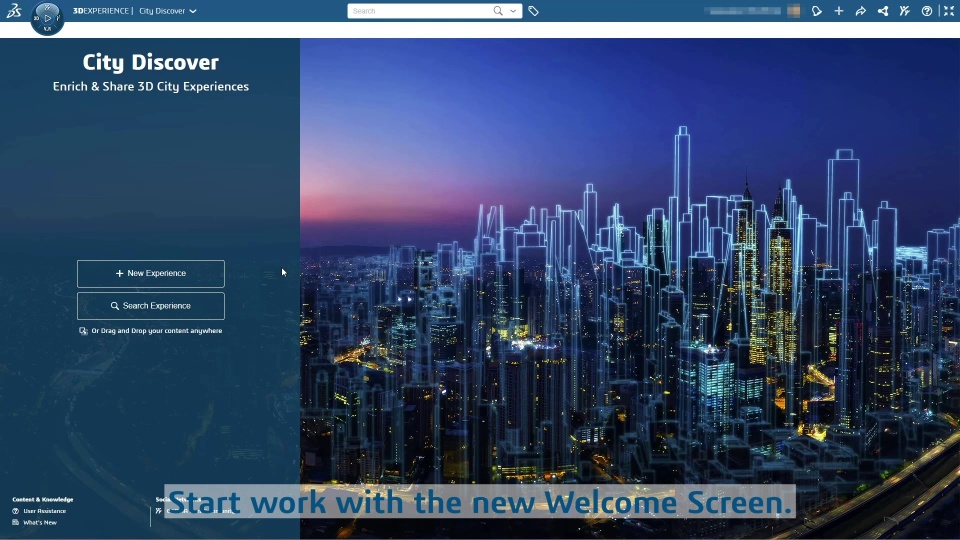
Task: Open the What's New link
Action: [x=40, y=522]
